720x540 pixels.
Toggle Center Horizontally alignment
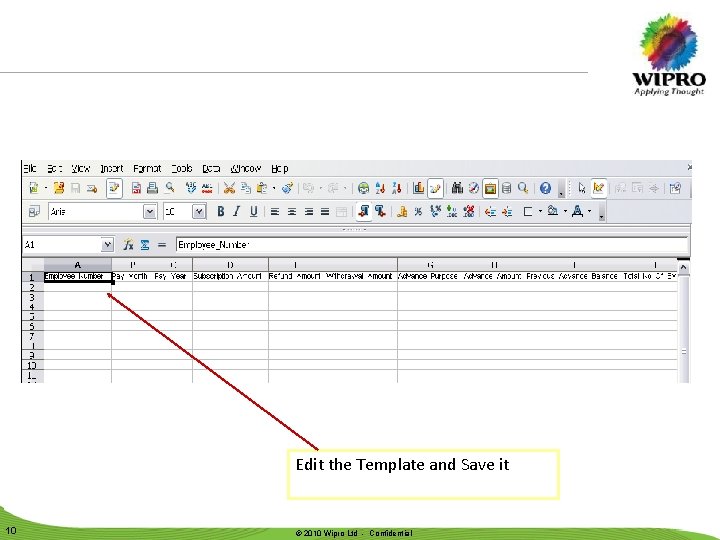[x=292, y=212]
